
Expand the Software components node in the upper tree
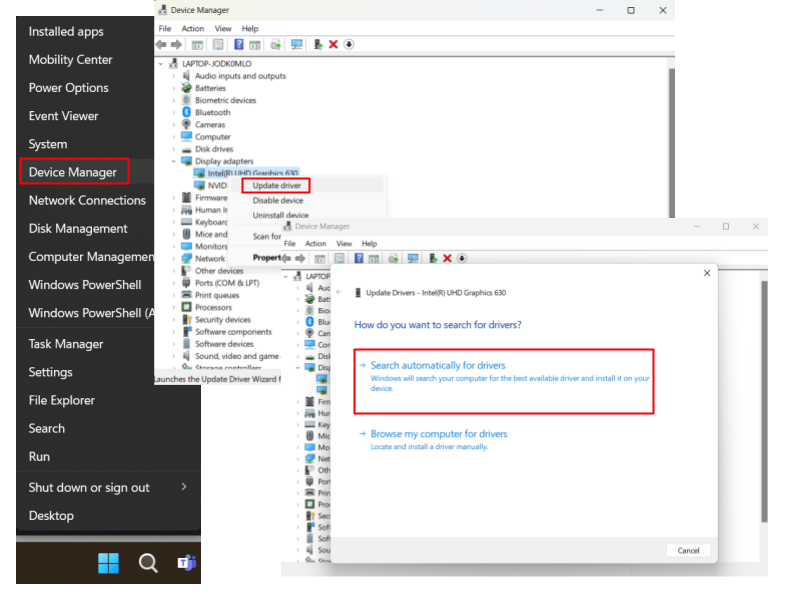[173, 332]
